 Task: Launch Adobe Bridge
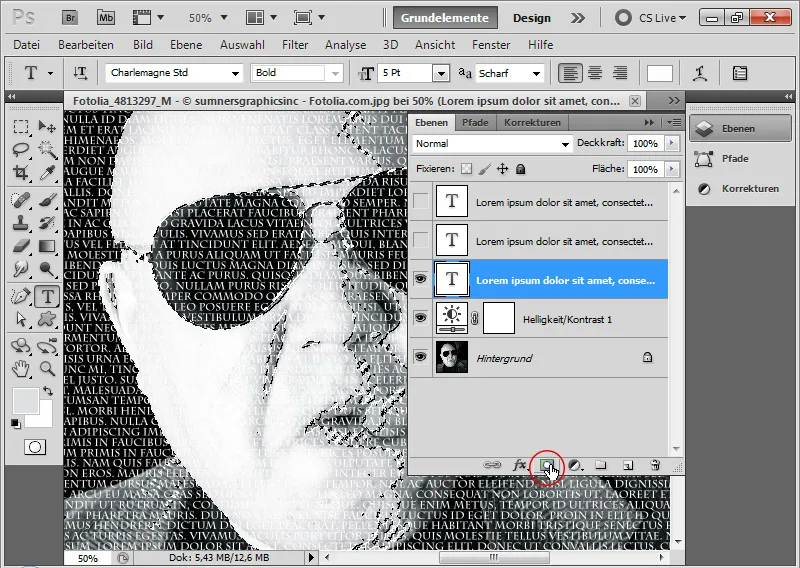(70, 18)
